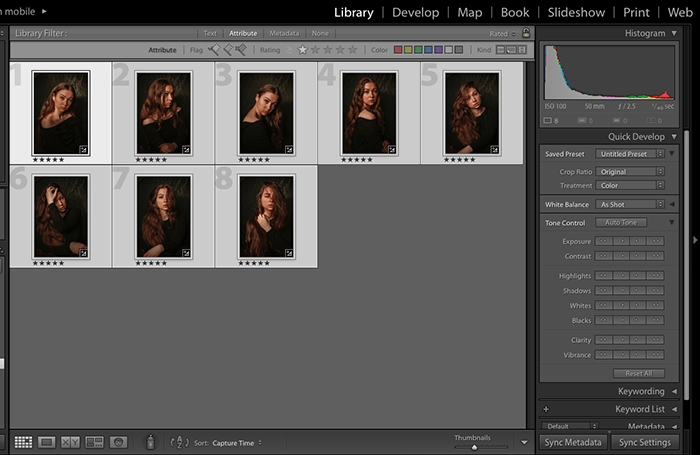Add a keyword with the plus icon
The width and height of the screenshot is (700, 455).
(546, 409)
